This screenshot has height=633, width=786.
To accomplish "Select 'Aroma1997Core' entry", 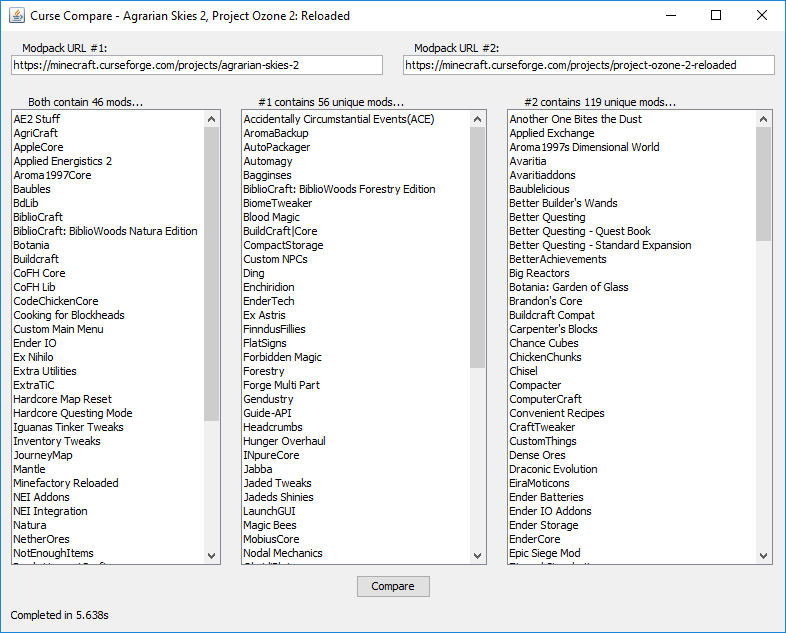I will (x=52, y=175).
